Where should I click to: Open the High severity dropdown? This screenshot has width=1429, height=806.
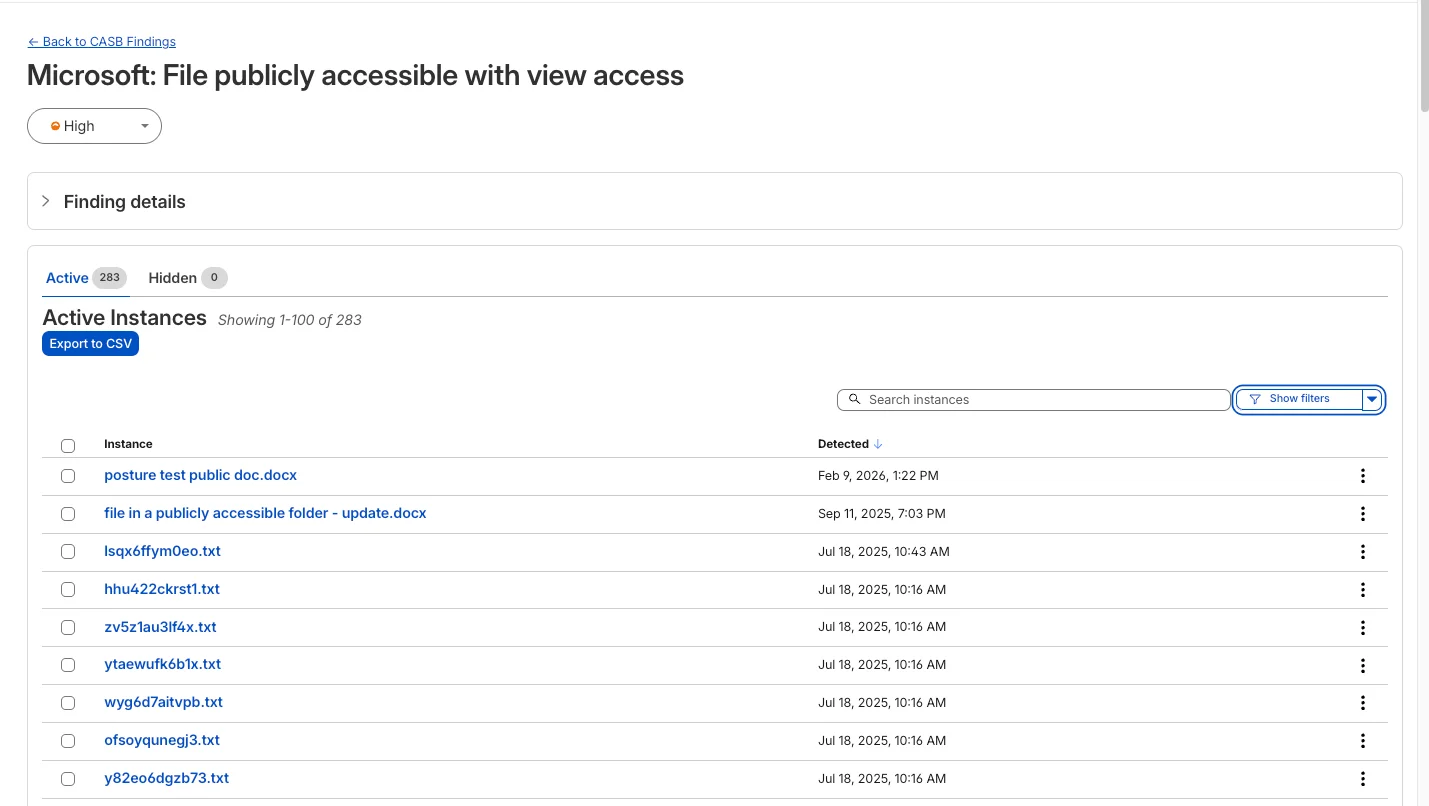[94, 126]
